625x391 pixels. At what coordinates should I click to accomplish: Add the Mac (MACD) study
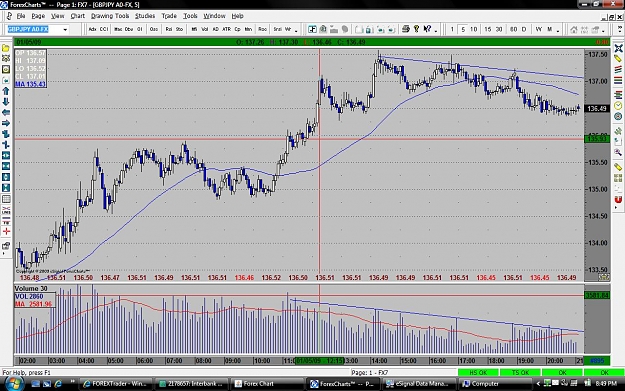point(118,29)
